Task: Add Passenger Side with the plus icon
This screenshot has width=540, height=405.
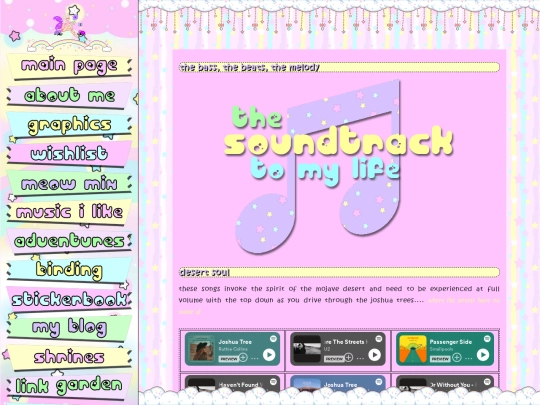Action: [457, 357]
